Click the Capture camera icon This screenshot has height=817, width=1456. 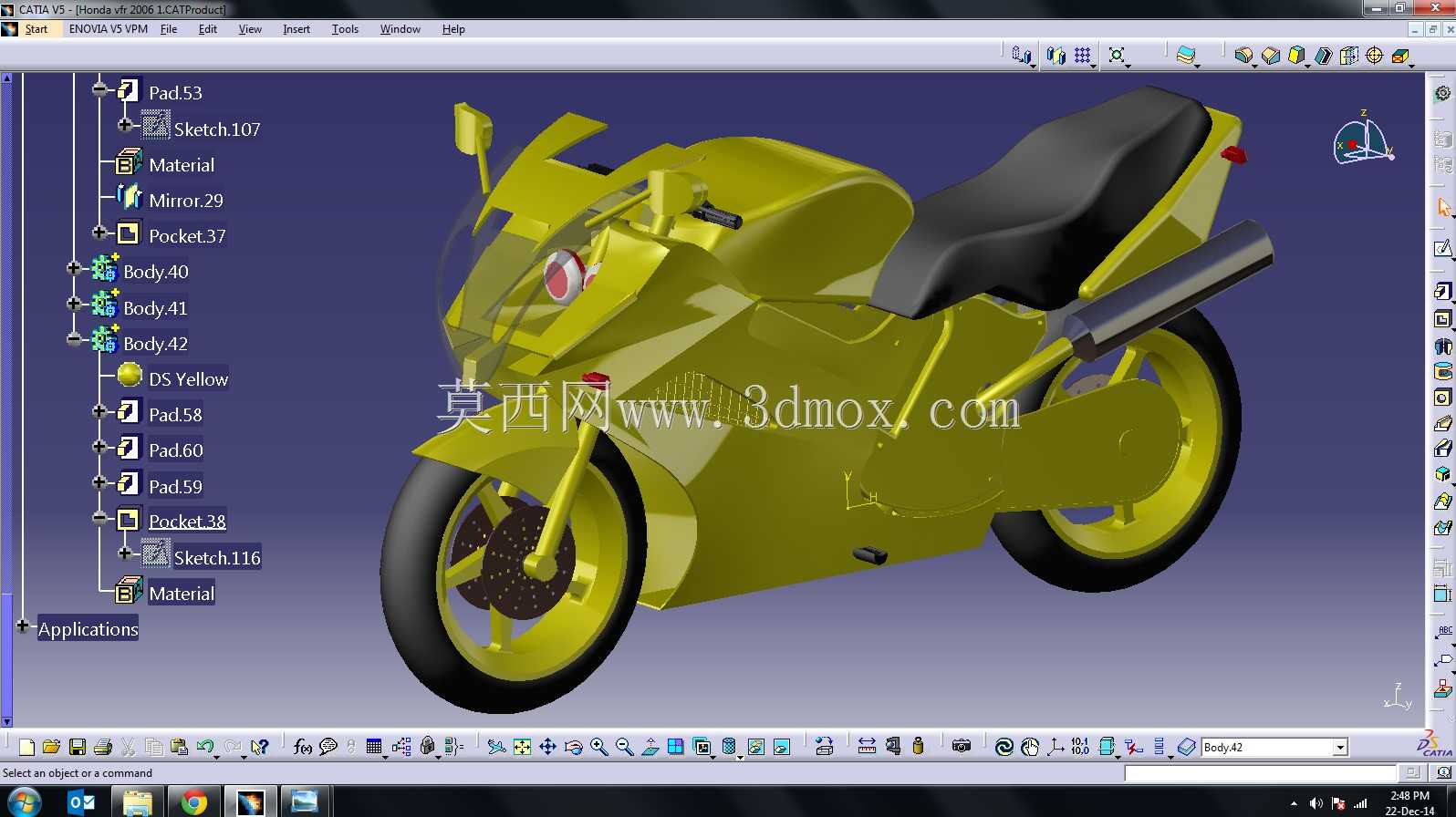pos(962,747)
